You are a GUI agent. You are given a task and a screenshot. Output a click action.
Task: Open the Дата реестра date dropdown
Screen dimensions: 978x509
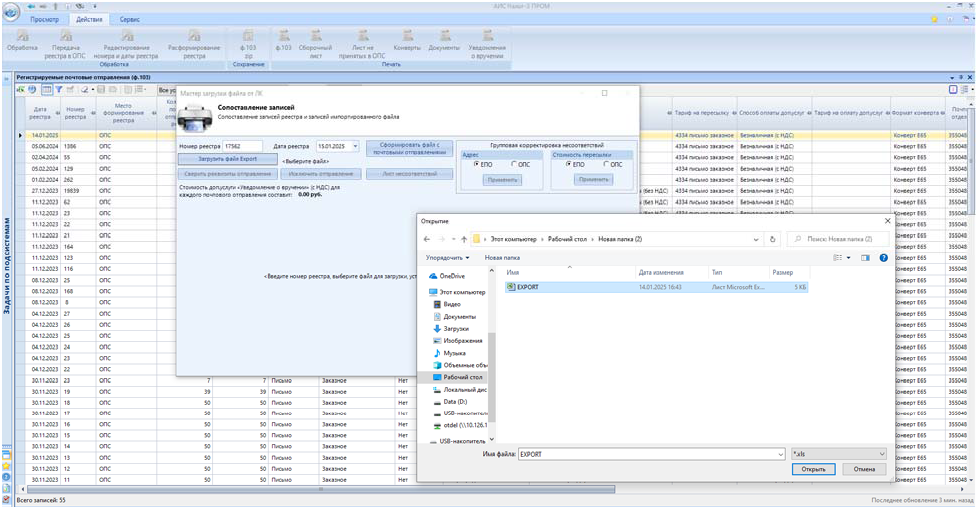pos(355,147)
